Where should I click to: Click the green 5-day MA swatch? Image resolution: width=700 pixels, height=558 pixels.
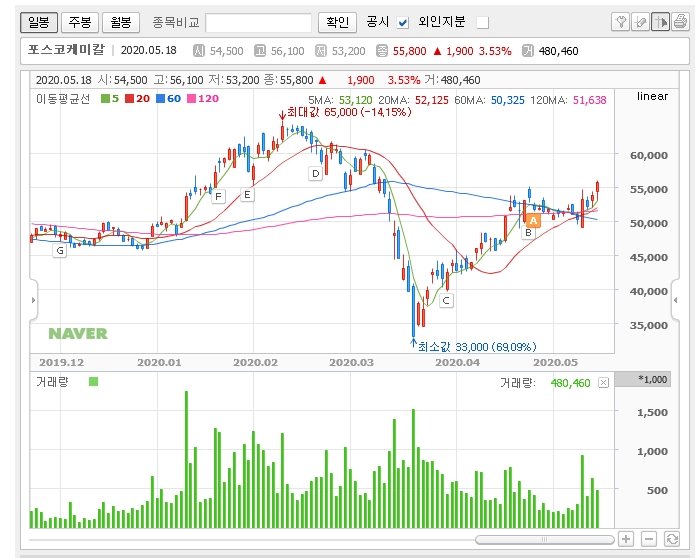(x=105, y=99)
